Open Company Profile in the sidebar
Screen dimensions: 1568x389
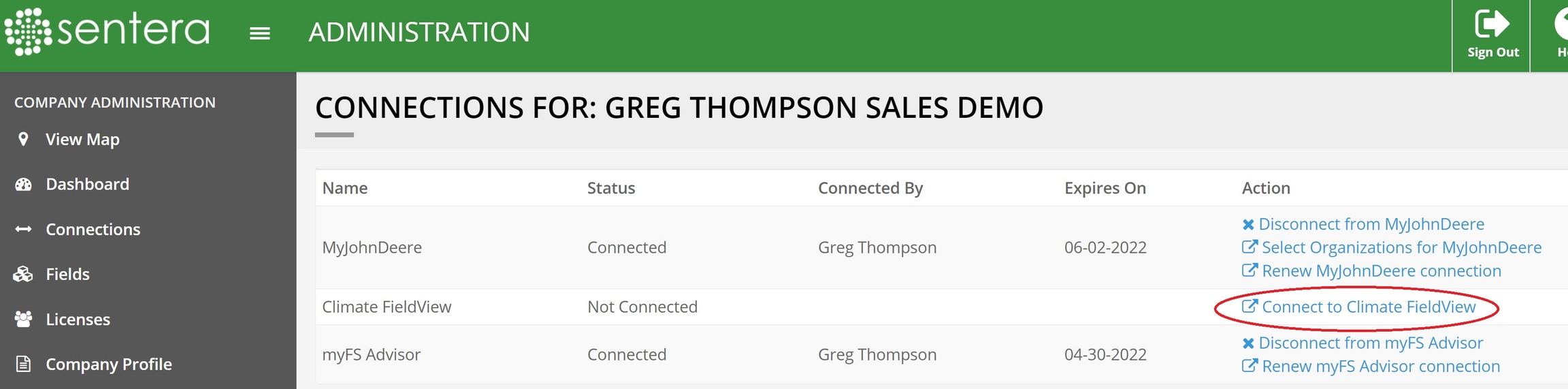pos(108,364)
